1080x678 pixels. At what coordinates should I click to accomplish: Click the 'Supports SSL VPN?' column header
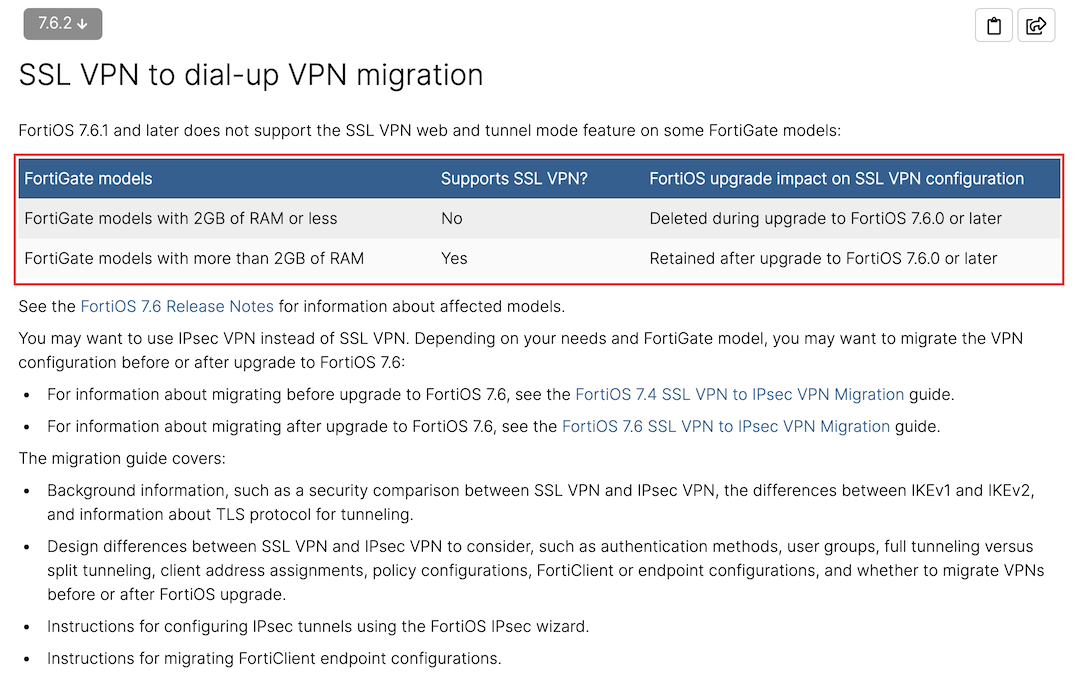(514, 179)
